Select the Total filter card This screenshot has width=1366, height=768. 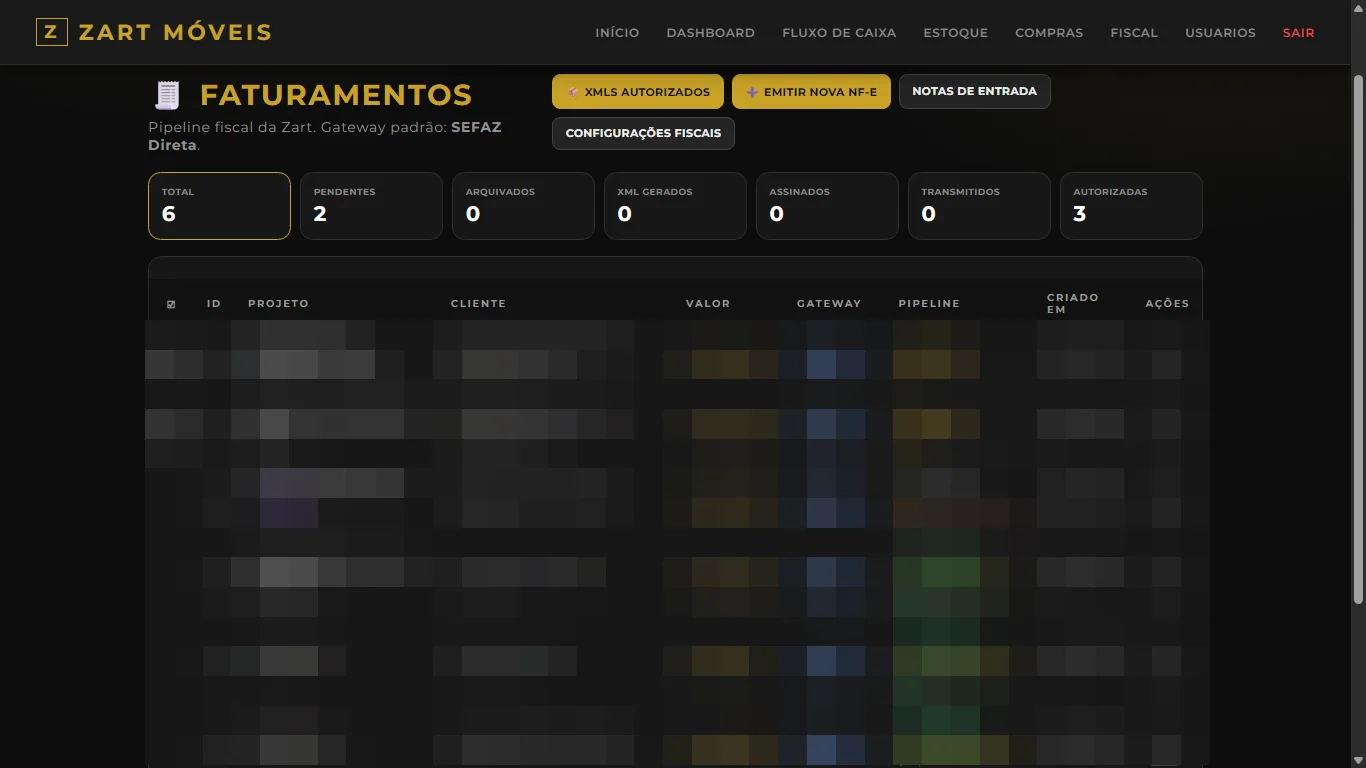coord(219,206)
